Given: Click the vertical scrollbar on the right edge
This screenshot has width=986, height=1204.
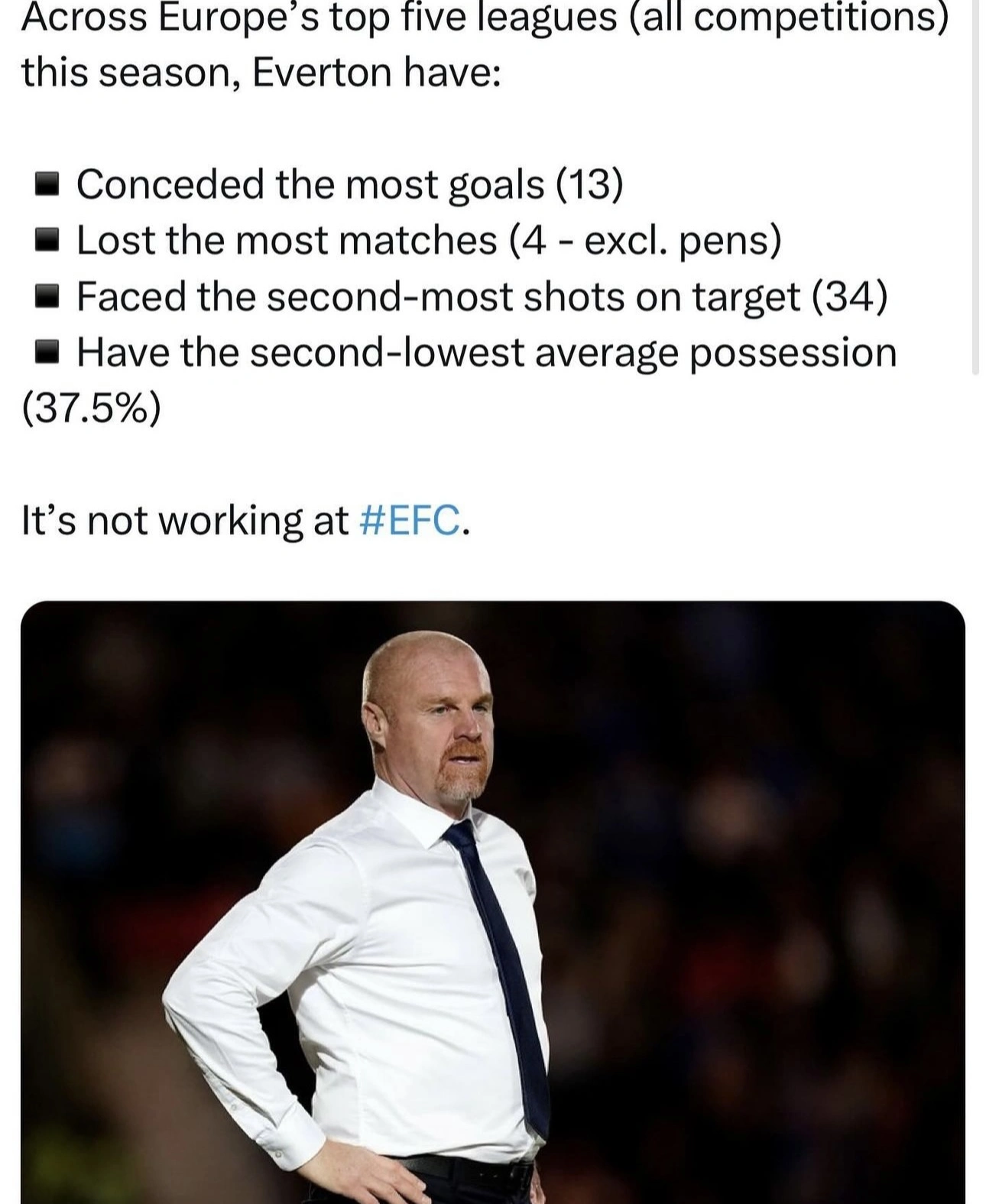Looking at the screenshot, I should click(975, 191).
